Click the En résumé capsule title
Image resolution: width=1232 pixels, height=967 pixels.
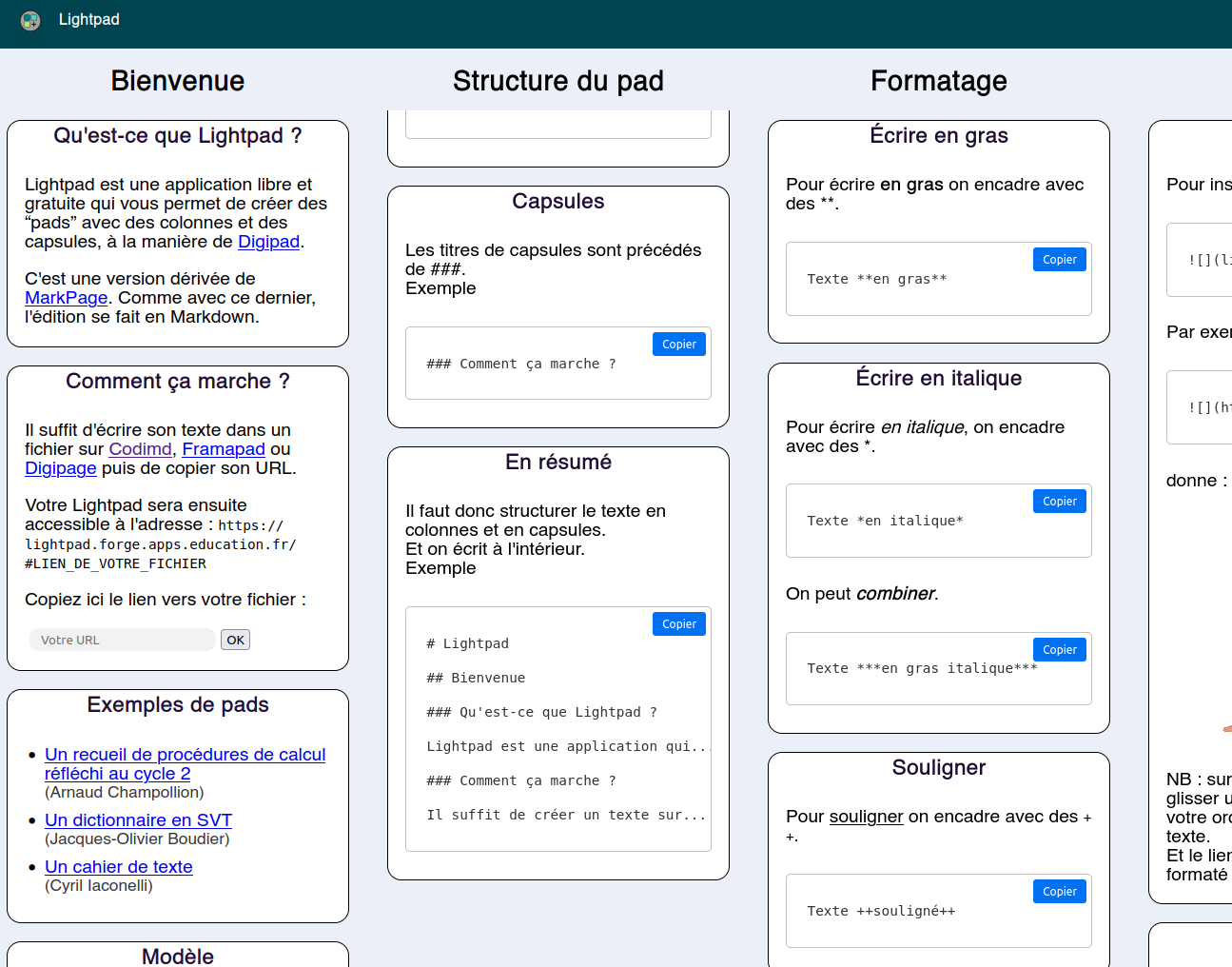[558, 462]
